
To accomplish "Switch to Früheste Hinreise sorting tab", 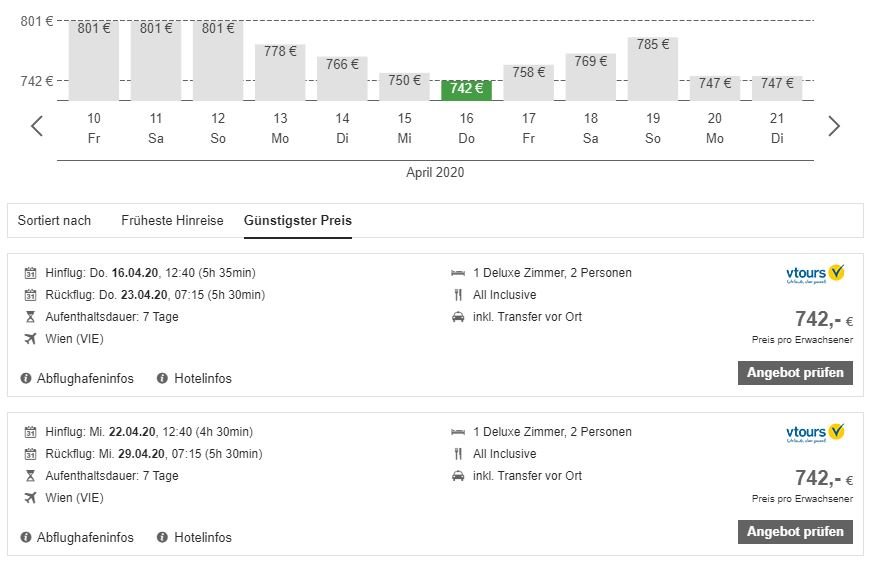I will click(x=172, y=221).
